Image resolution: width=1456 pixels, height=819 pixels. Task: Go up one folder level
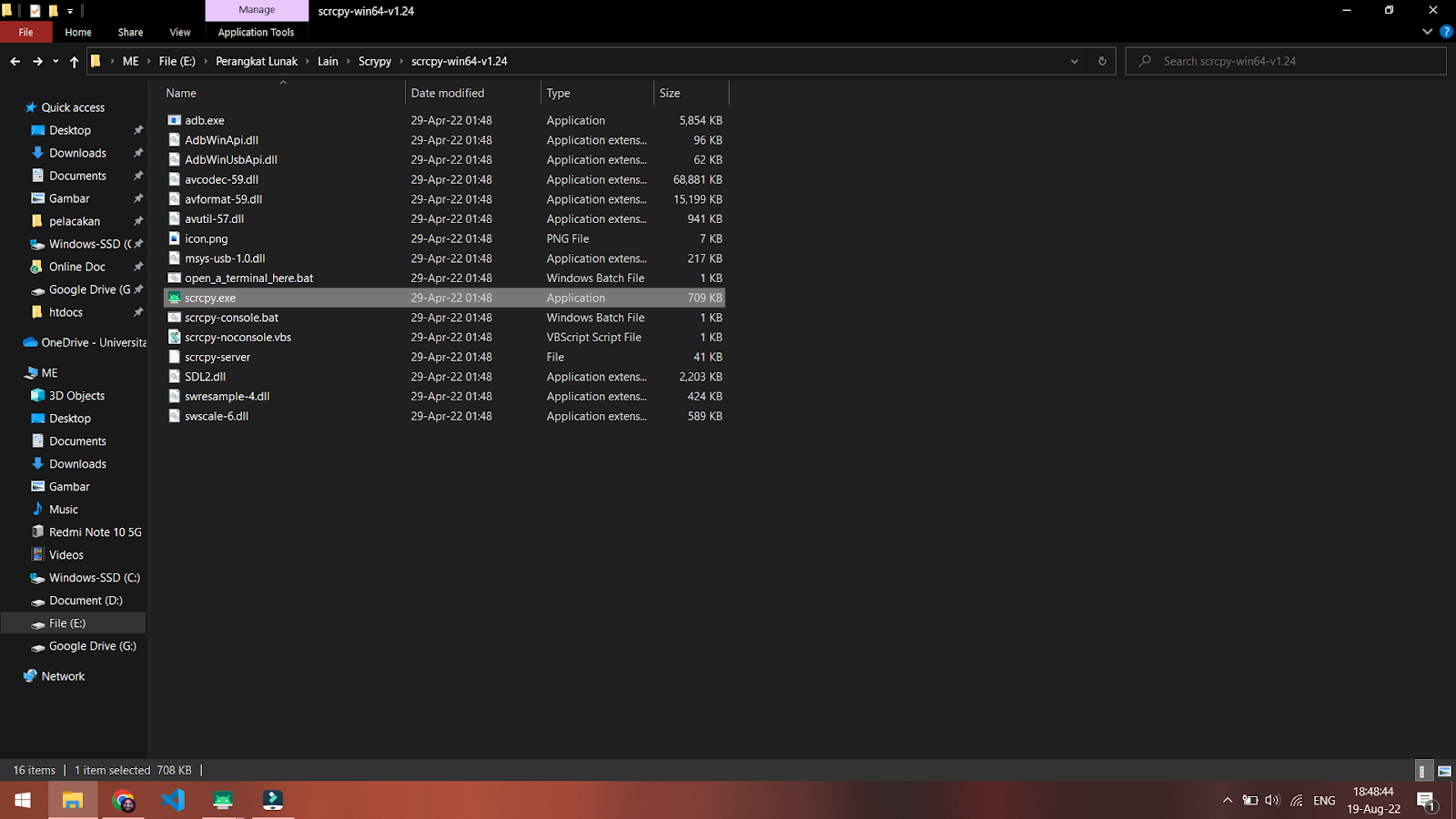pos(74,61)
